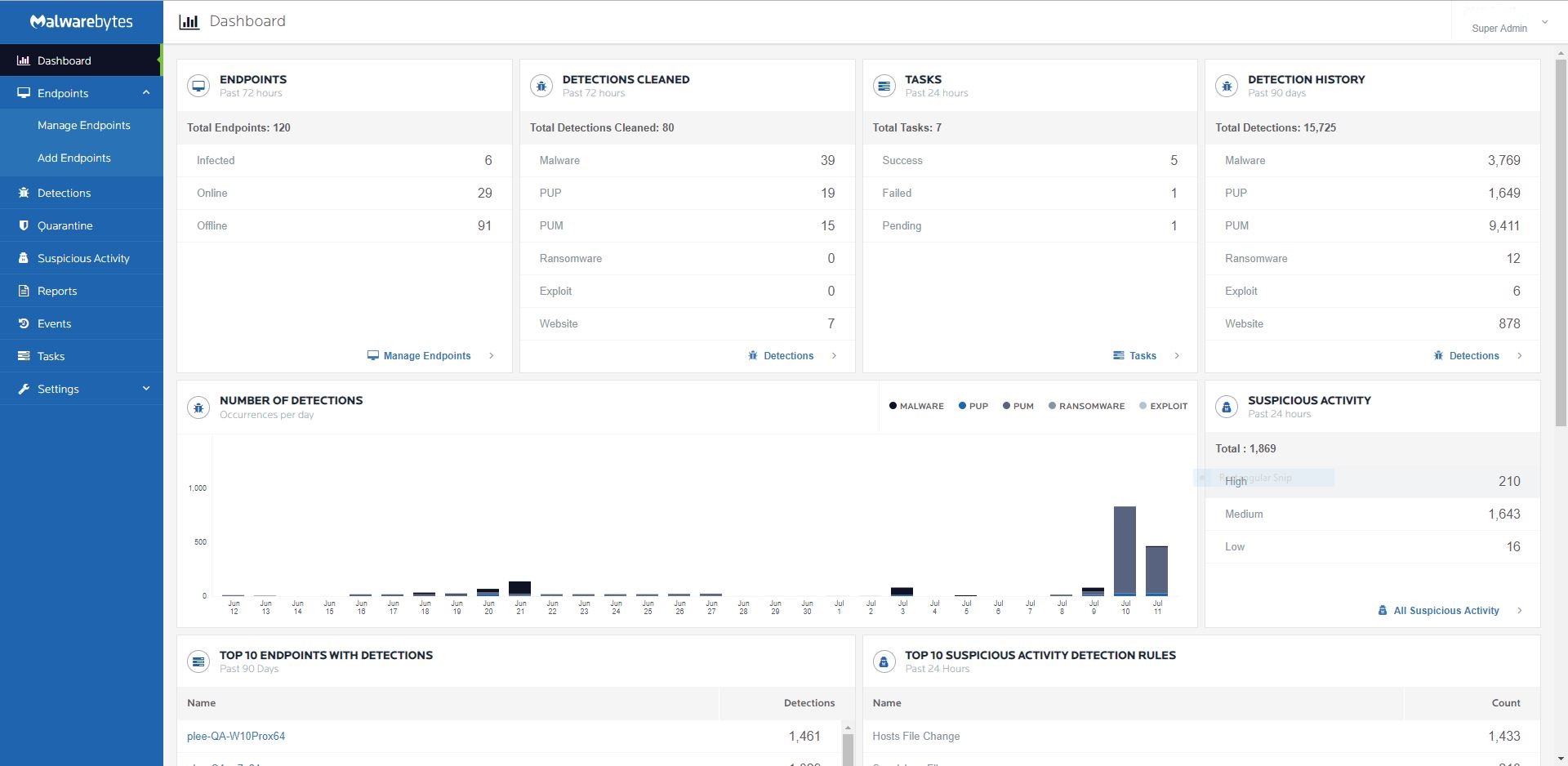Click the Quarantine shield icon in sidebar

tap(24, 225)
